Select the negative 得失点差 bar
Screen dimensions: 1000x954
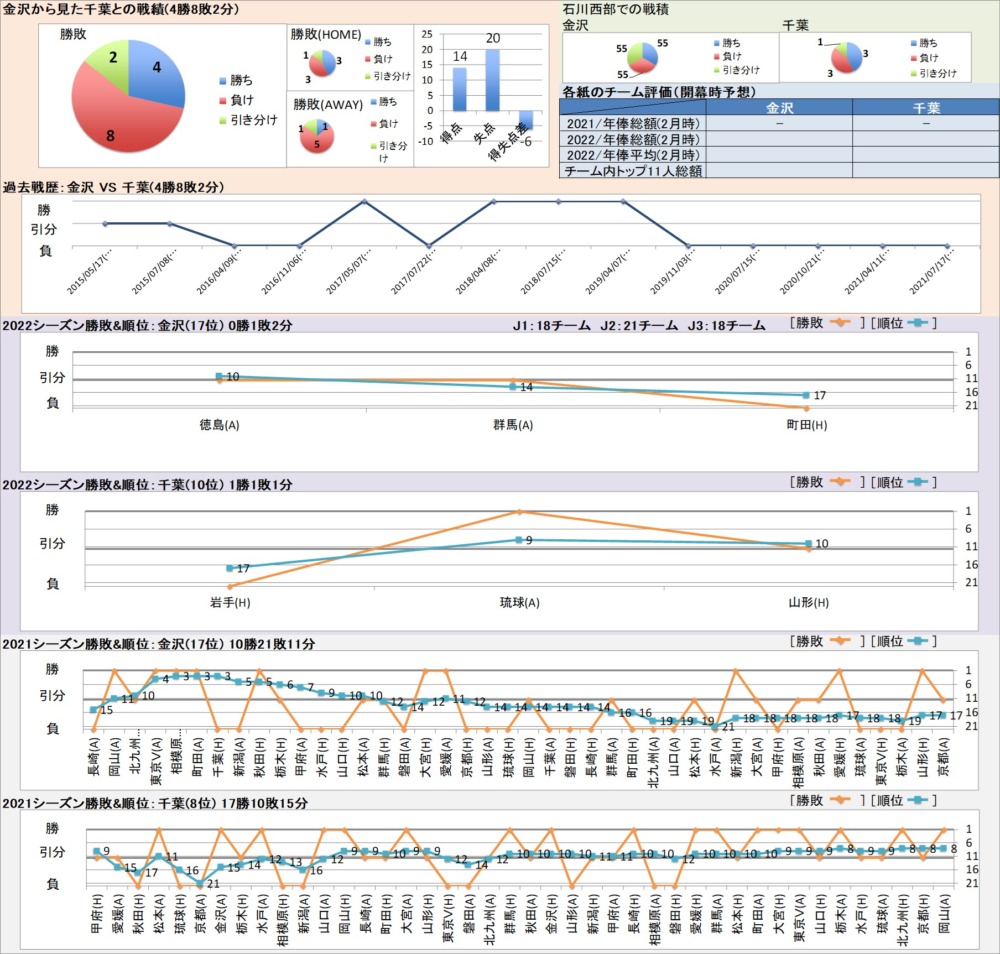pos(525,119)
